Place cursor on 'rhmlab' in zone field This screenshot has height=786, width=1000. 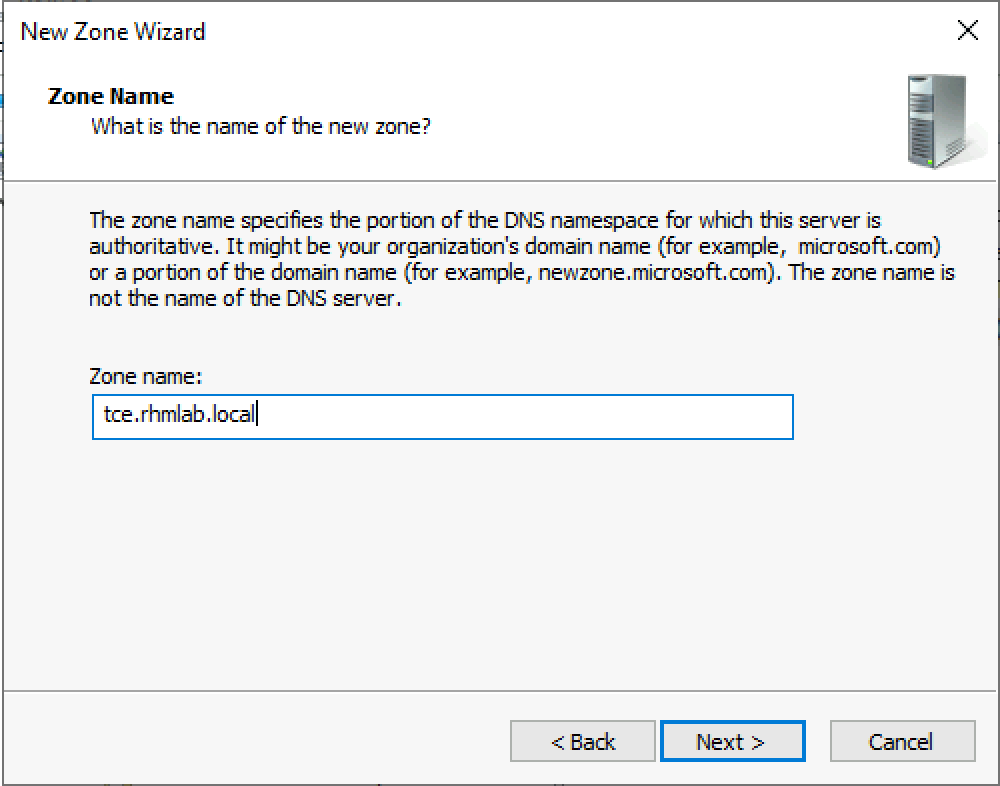pos(172,415)
